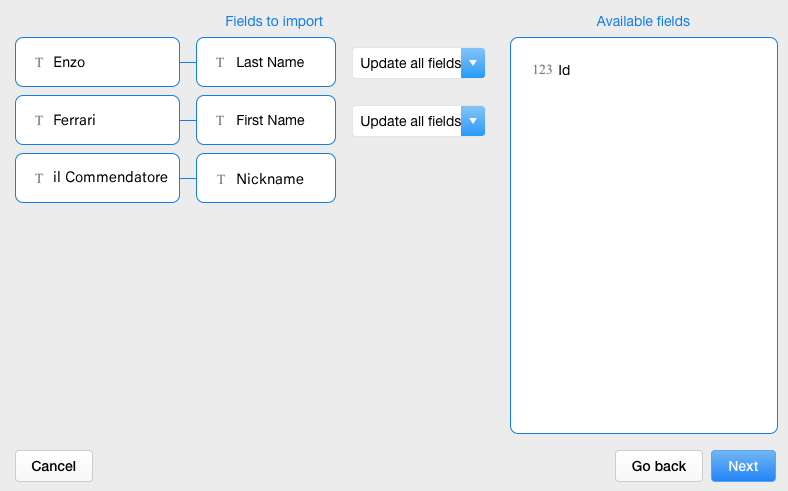The height and width of the screenshot is (491, 788).
Task: Select the Ferrari source field box
Action: click(97, 120)
